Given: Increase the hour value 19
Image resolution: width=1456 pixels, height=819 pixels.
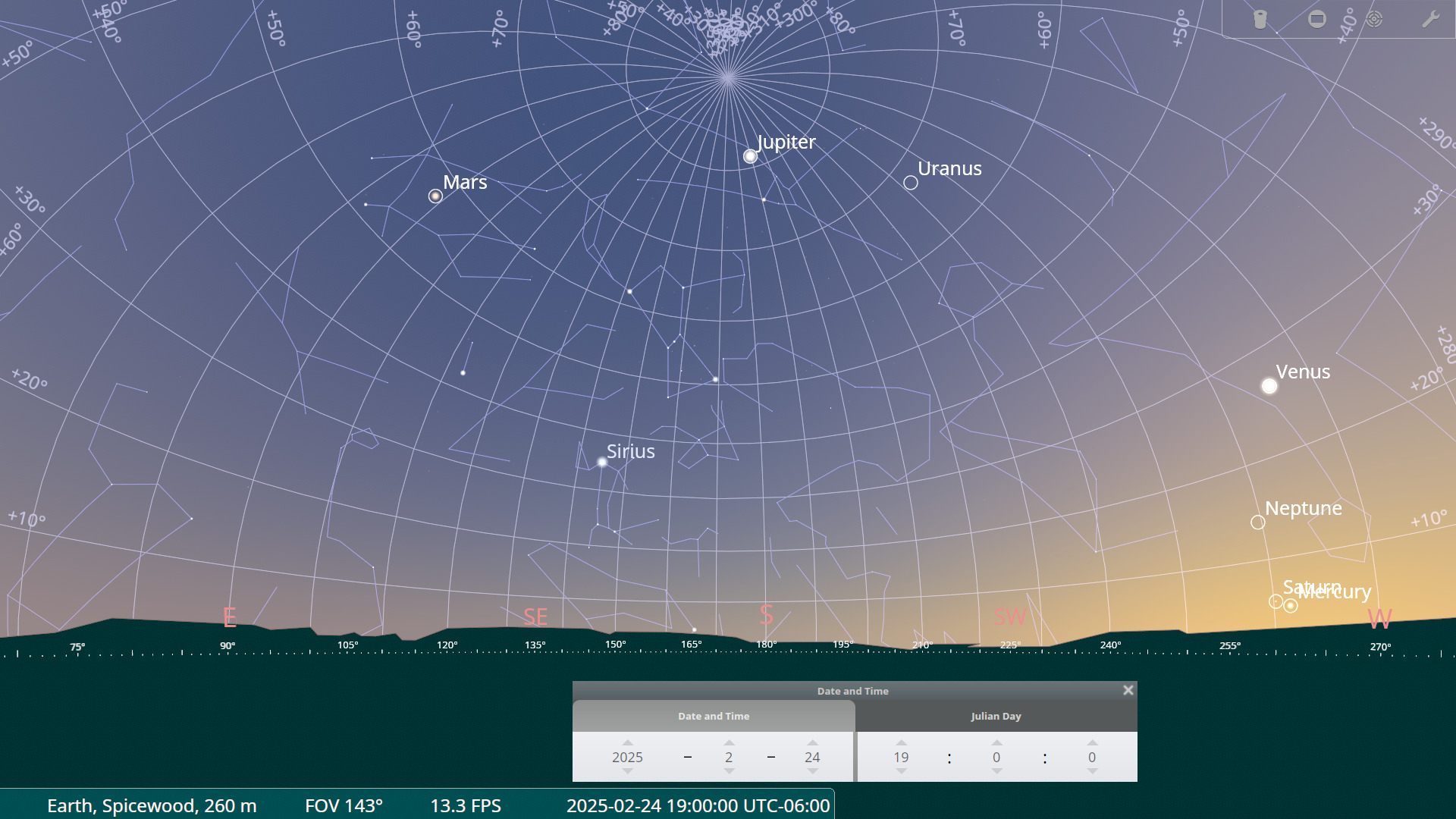Looking at the screenshot, I should [x=901, y=742].
